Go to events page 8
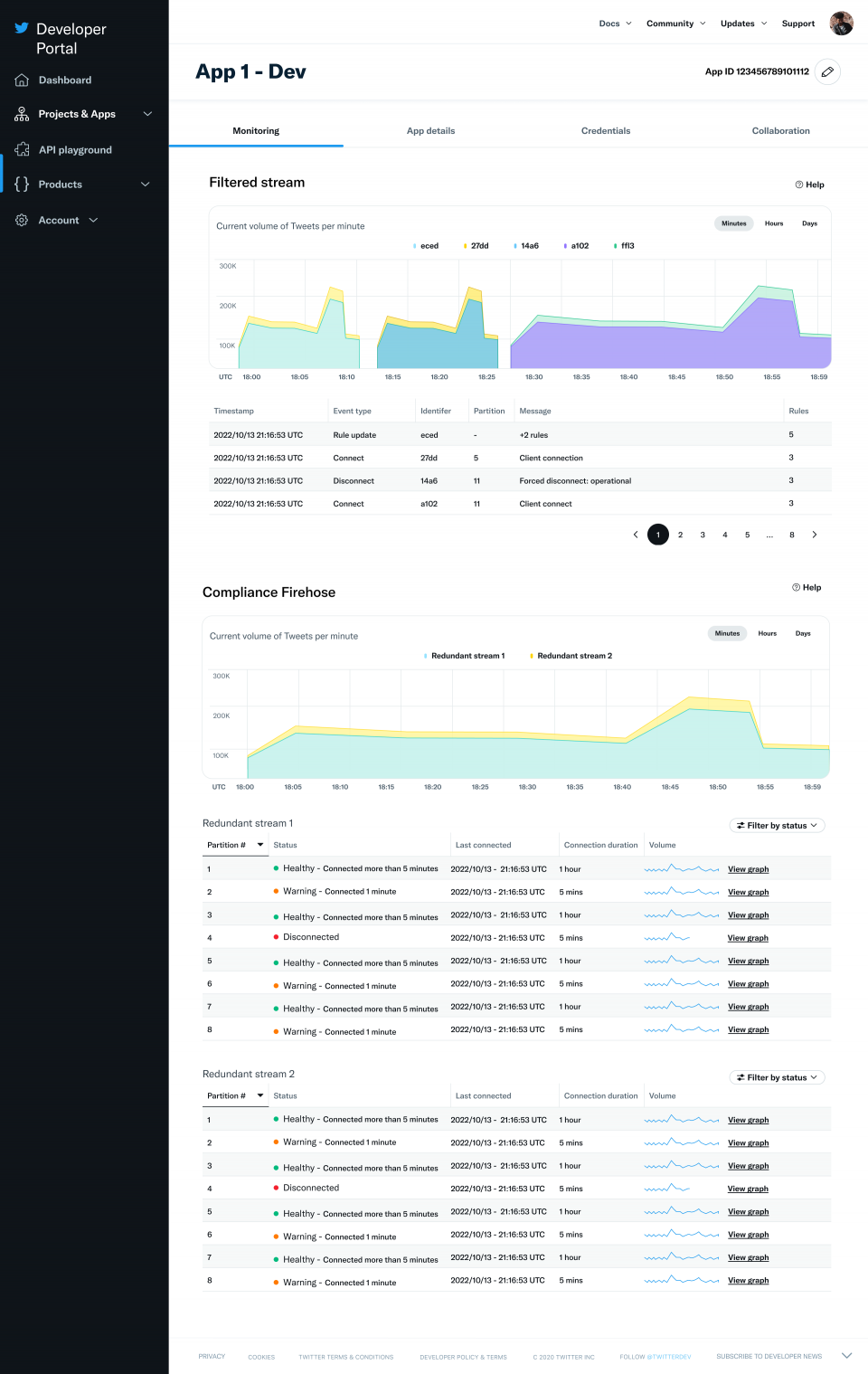Viewport: 868px width, 1374px height. (x=792, y=535)
